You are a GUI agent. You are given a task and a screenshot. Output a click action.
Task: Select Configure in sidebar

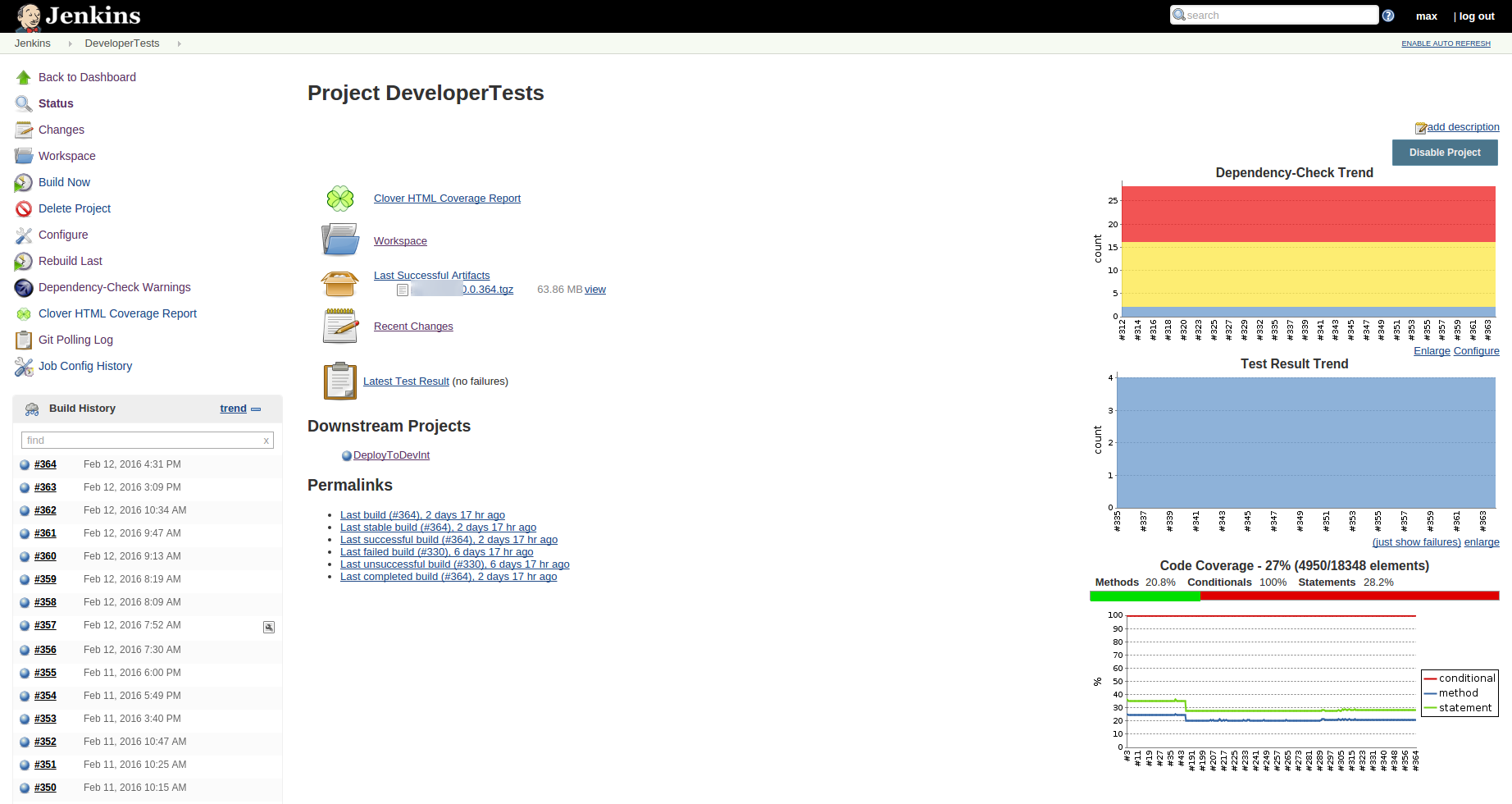pos(63,235)
